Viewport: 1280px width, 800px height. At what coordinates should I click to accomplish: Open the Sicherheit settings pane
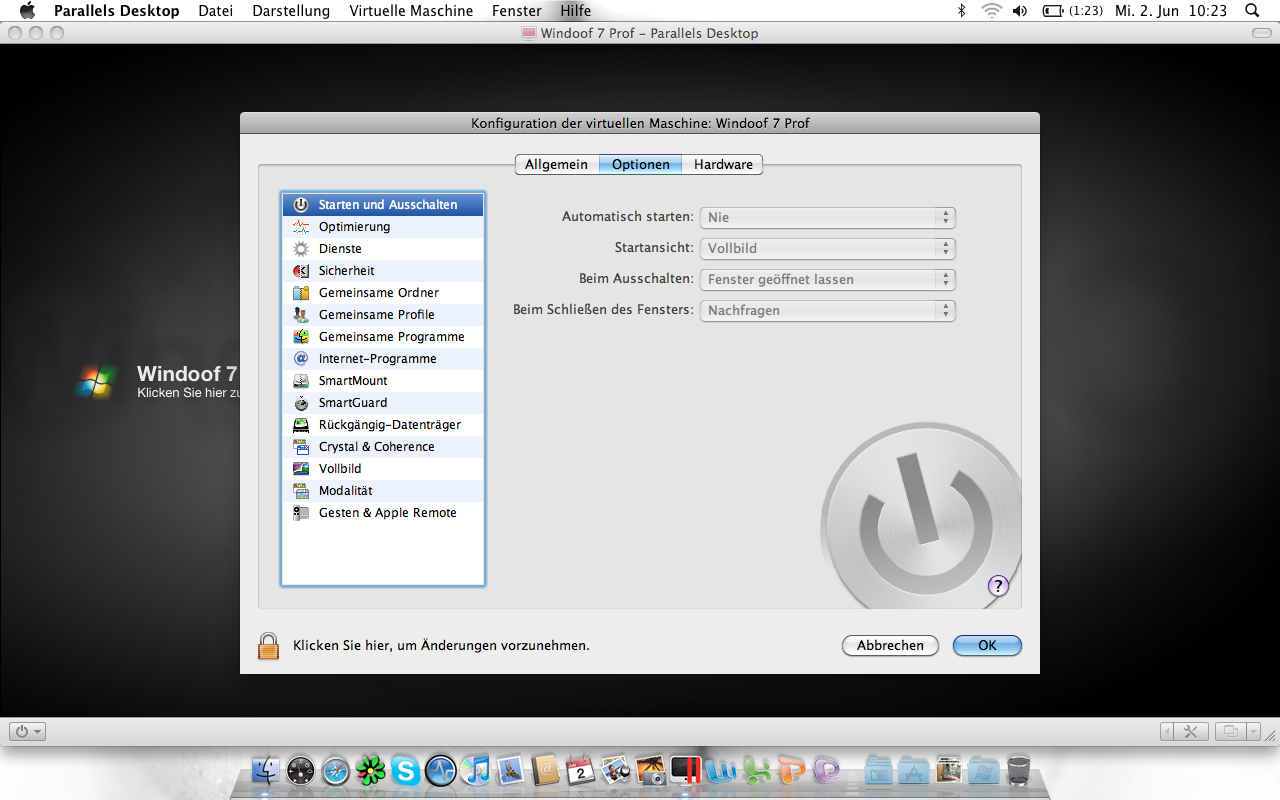[x=383, y=270]
